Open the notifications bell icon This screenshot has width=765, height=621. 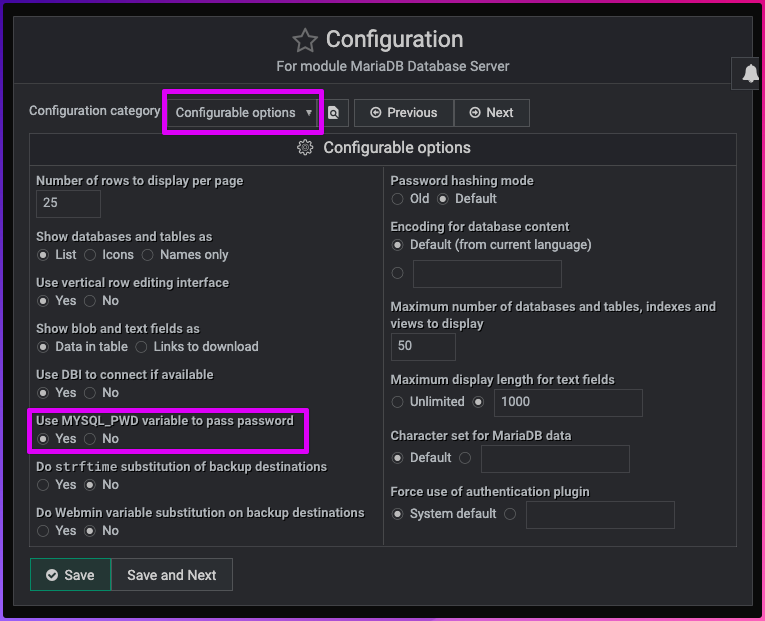click(750, 73)
